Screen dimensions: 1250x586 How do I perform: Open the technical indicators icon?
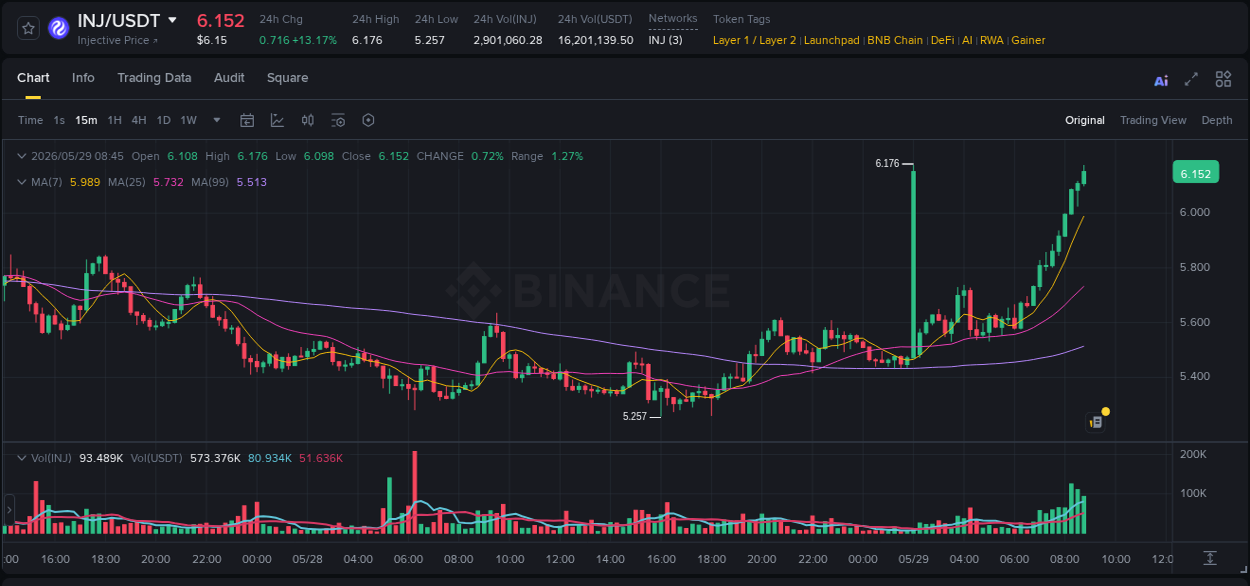pyautogui.click(x=277, y=120)
